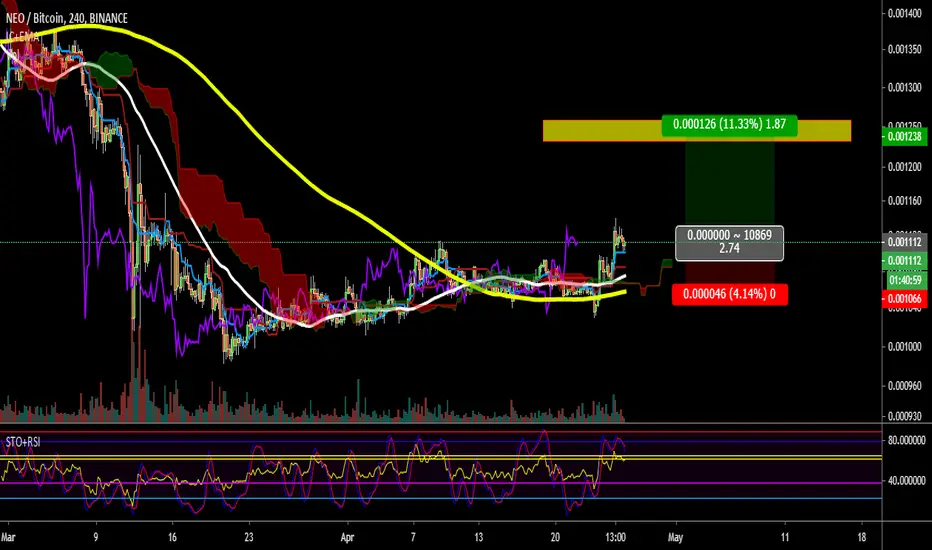The image size is (932, 550).
Task: Click the 16 date axis label
Action: click(x=172, y=537)
